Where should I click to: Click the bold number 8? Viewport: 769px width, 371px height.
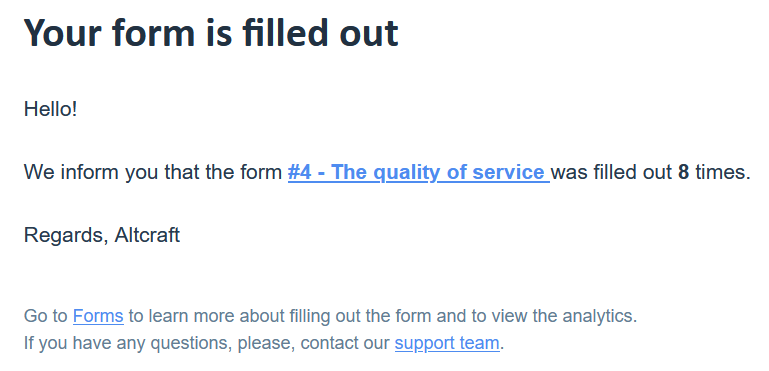(x=684, y=172)
